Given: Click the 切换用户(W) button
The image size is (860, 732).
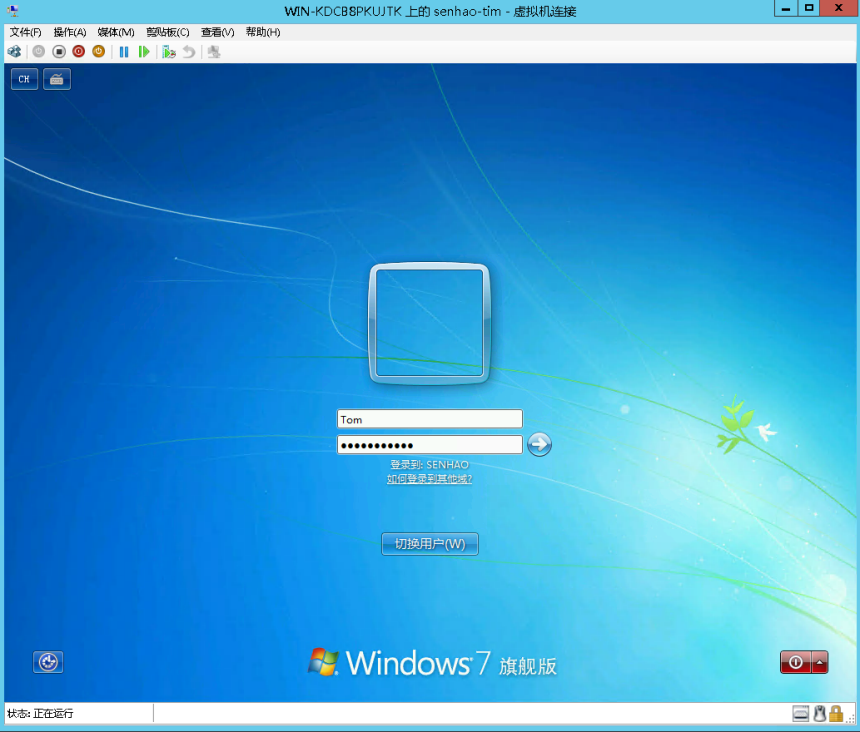Looking at the screenshot, I should (x=430, y=544).
